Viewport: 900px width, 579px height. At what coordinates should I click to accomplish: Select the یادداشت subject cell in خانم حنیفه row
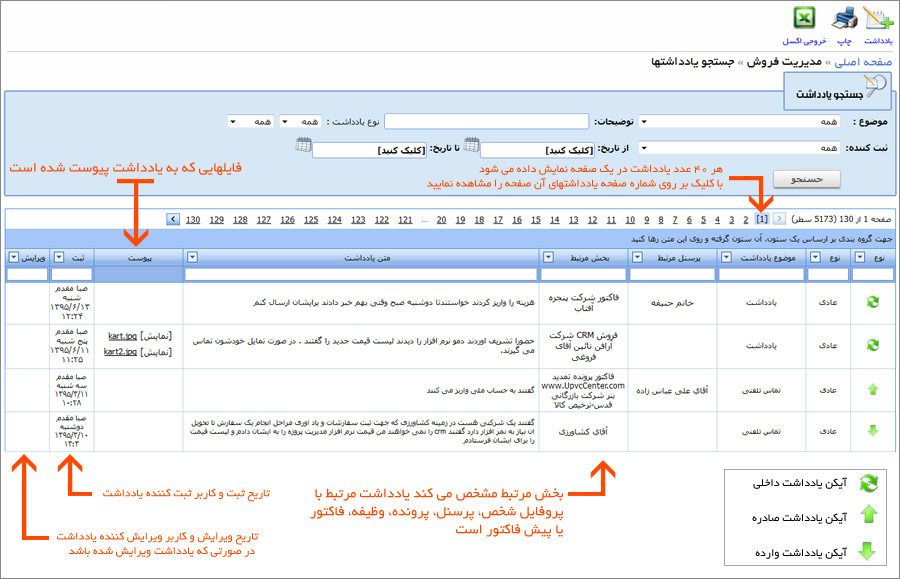[x=761, y=302]
